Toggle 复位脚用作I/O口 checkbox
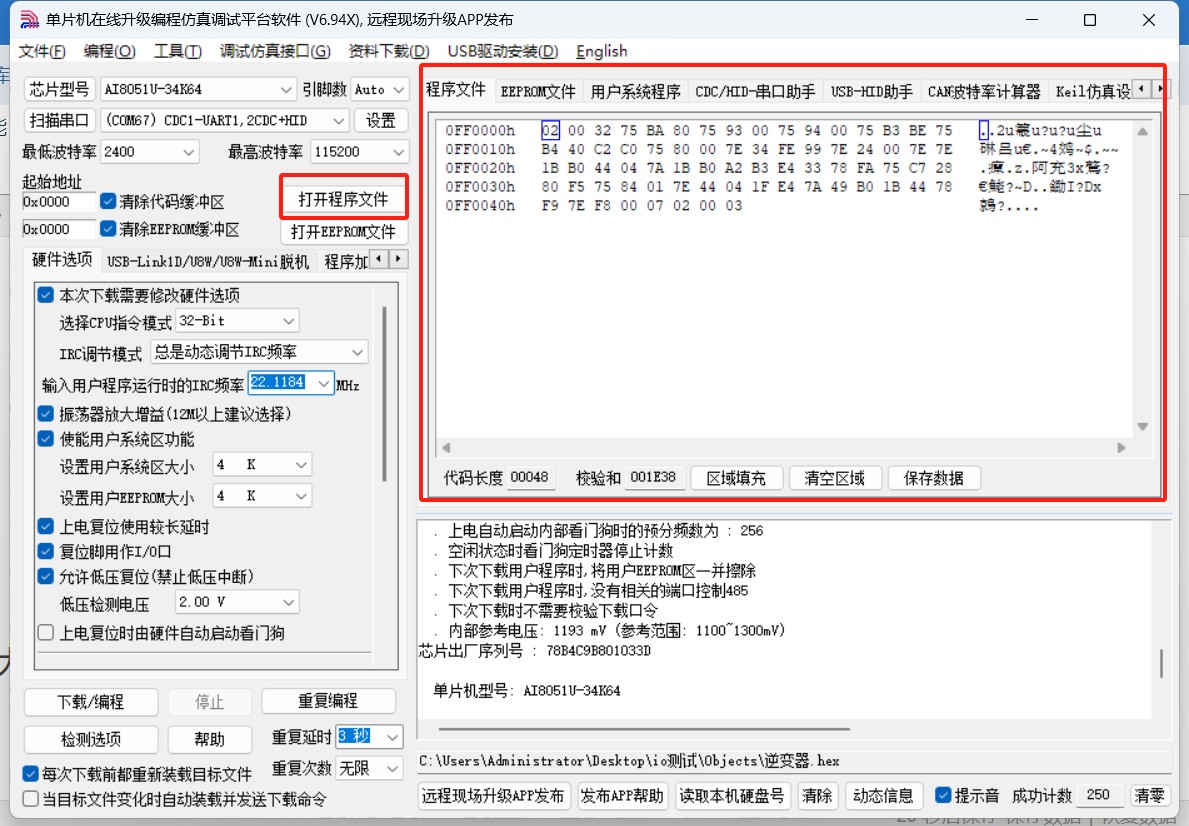 point(46,551)
